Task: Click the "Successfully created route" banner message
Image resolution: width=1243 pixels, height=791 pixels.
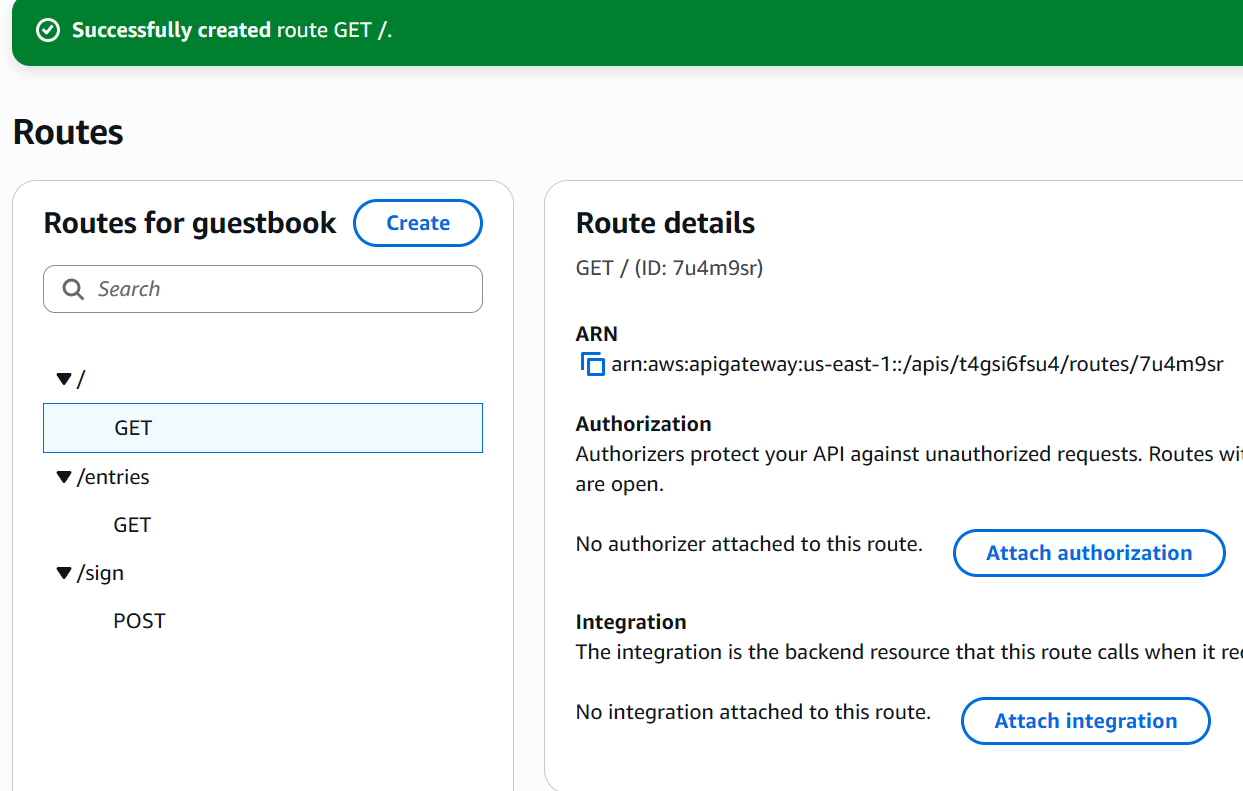Action: [232, 30]
